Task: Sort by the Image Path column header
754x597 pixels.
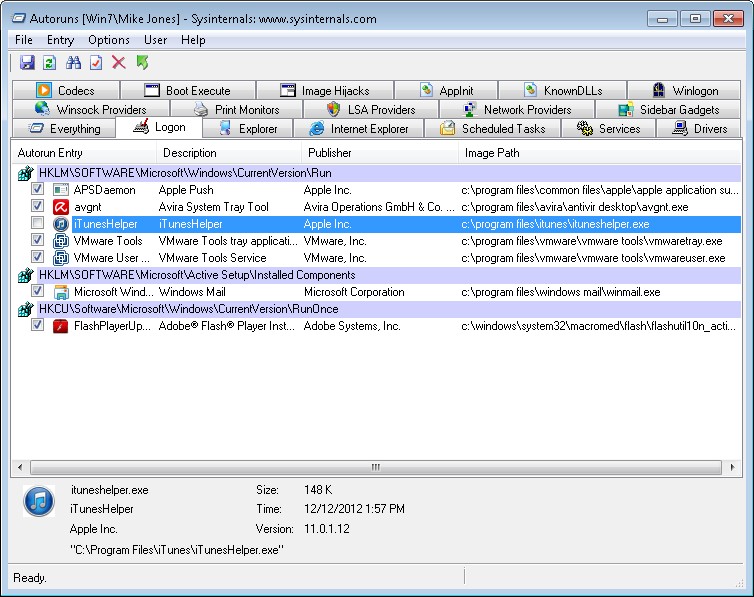Action: coord(600,153)
